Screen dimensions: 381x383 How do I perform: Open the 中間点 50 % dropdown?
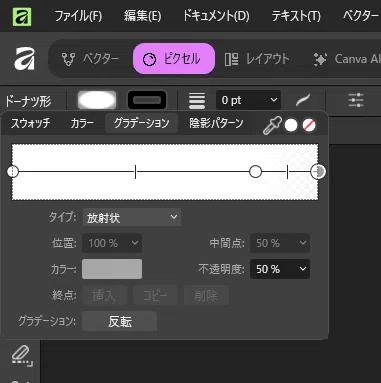(280, 243)
